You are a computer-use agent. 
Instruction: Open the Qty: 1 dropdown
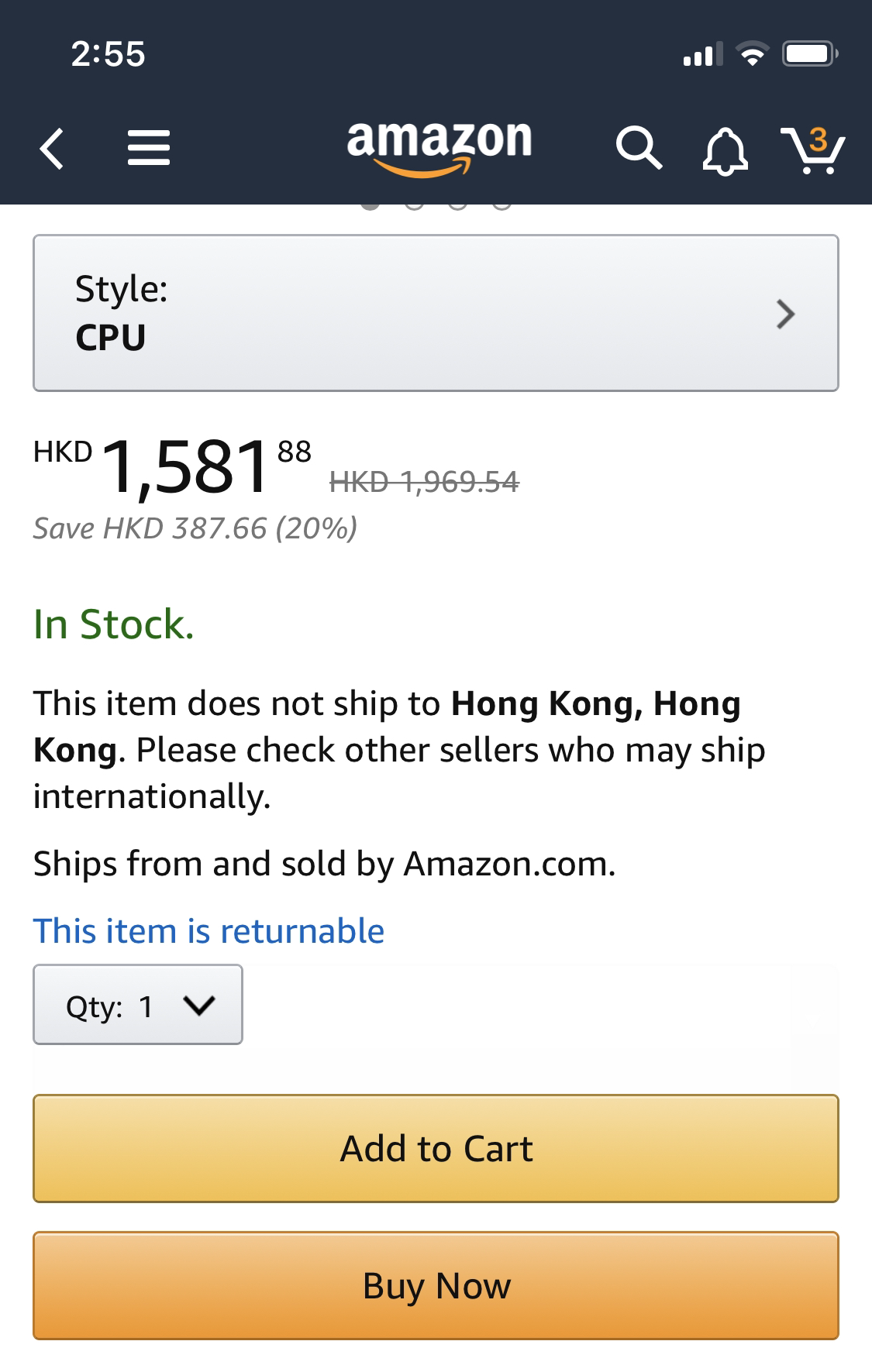pyautogui.click(x=138, y=1005)
